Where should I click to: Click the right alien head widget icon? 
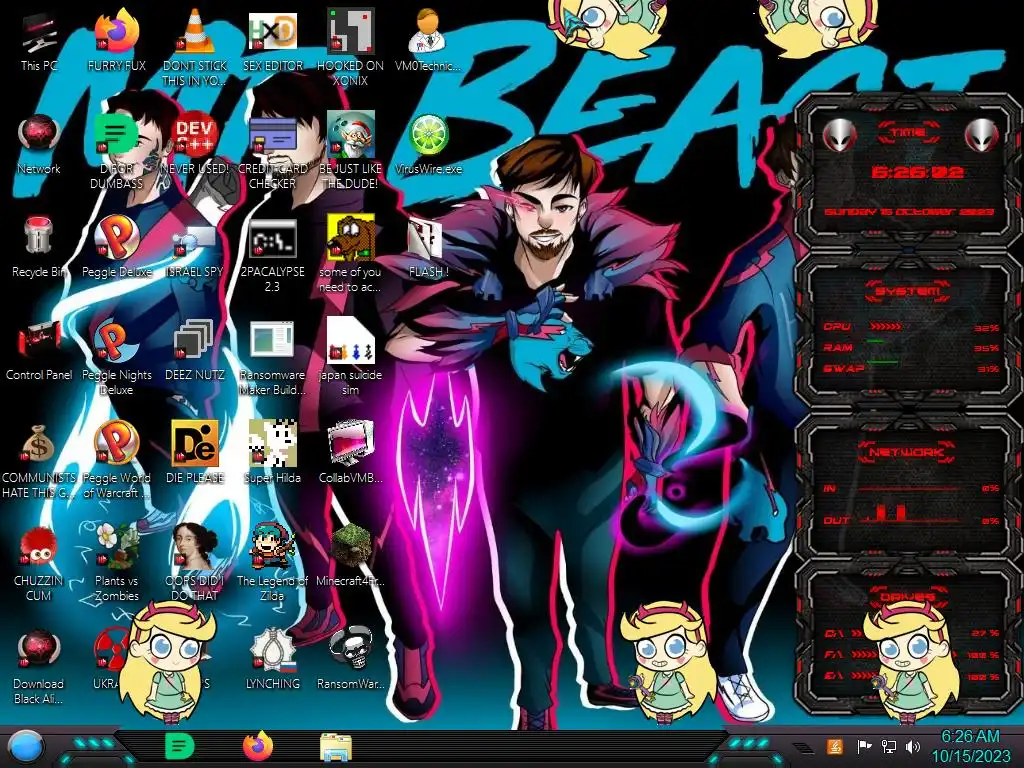click(x=982, y=136)
